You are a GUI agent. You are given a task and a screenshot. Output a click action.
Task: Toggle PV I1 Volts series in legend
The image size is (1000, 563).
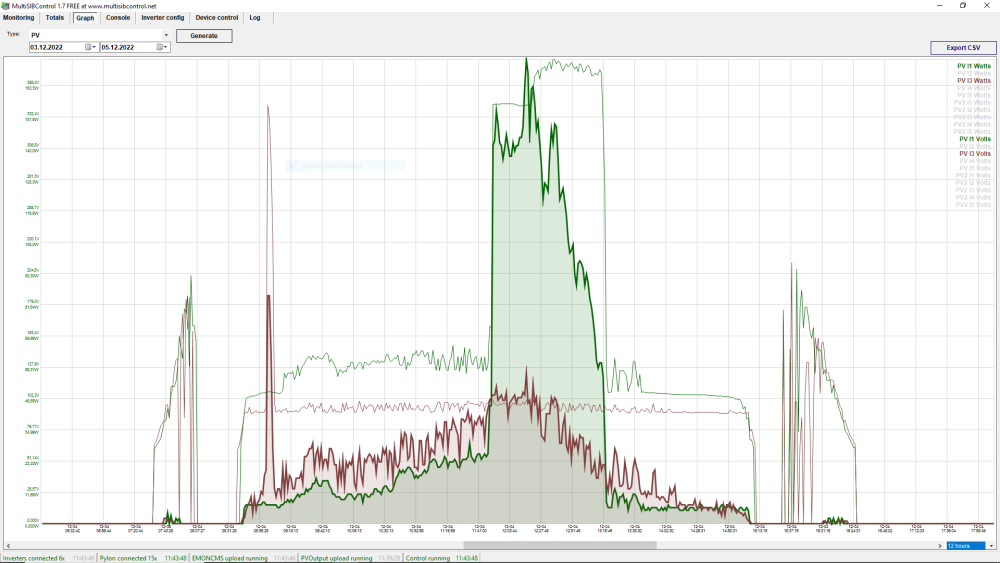pyautogui.click(x=974, y=139)
